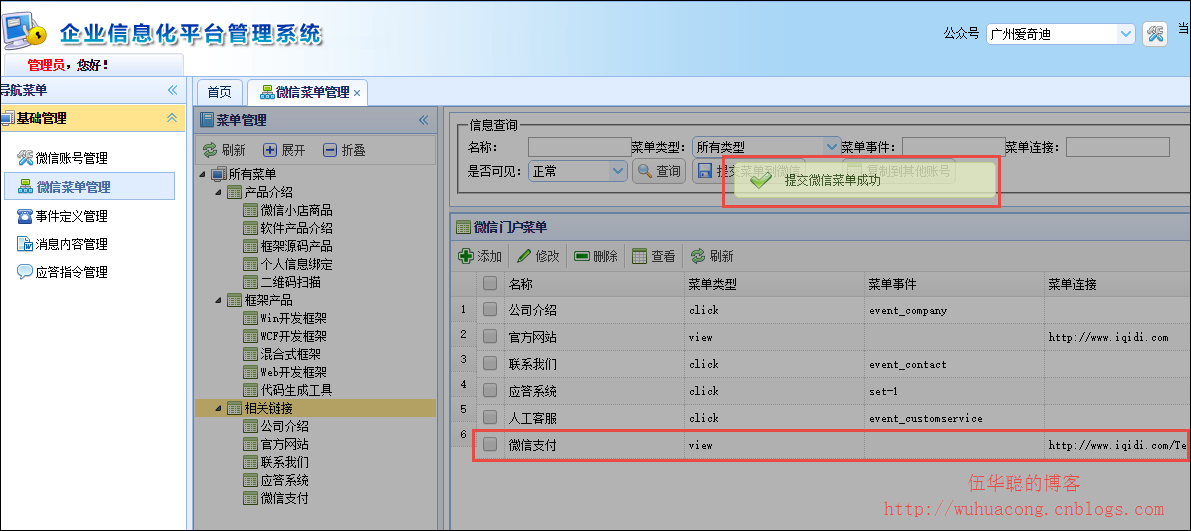The height and width of the screenshot is (531, 1191).
Task: Focus the 菜单连接 search input field
Action: point(1117,147)
